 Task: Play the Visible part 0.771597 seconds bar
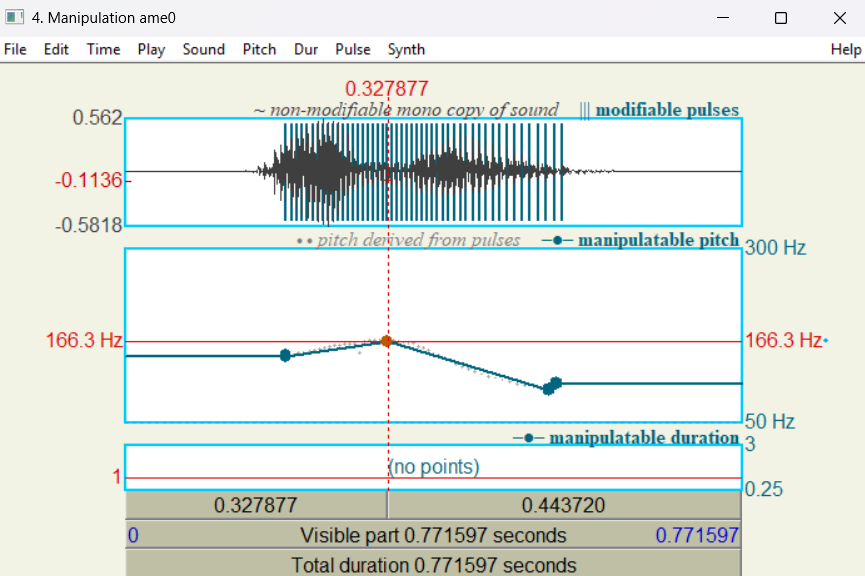pyautogui.click(x=433, y=535)
